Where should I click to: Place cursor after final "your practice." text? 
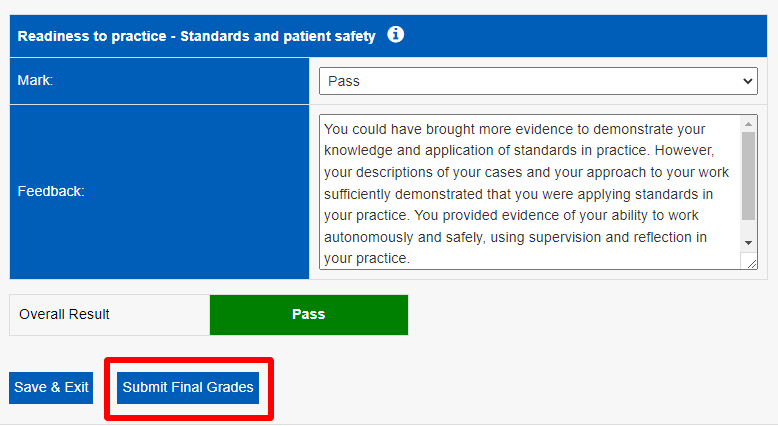411,258
